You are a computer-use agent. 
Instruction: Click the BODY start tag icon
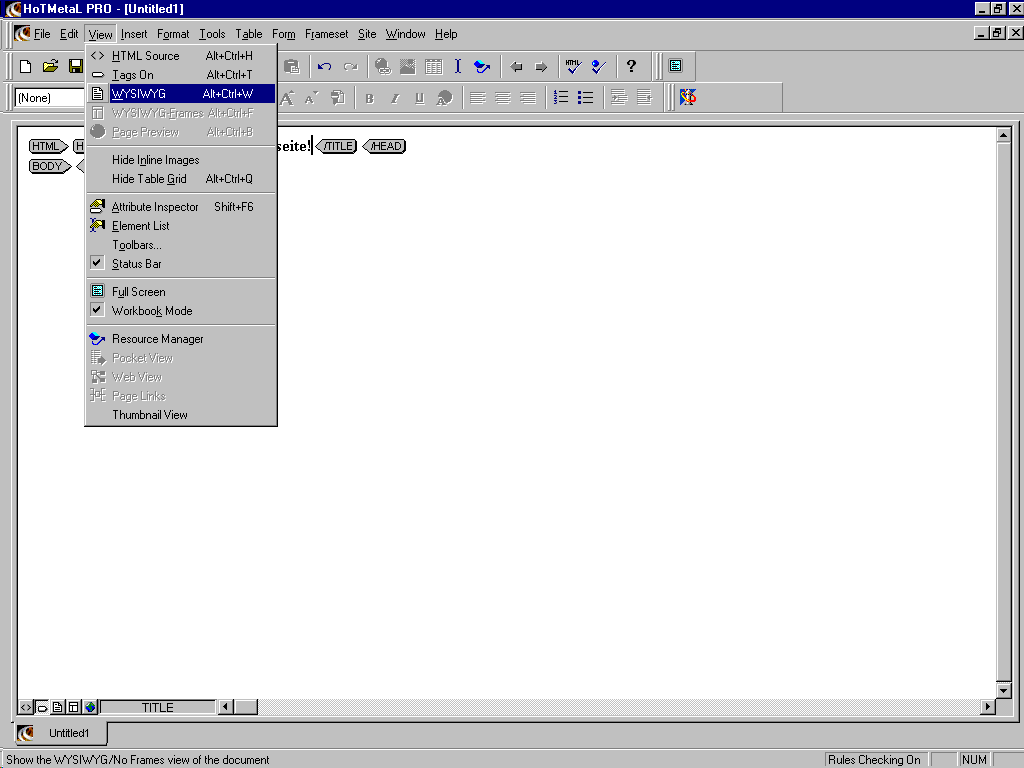(50, 166)
